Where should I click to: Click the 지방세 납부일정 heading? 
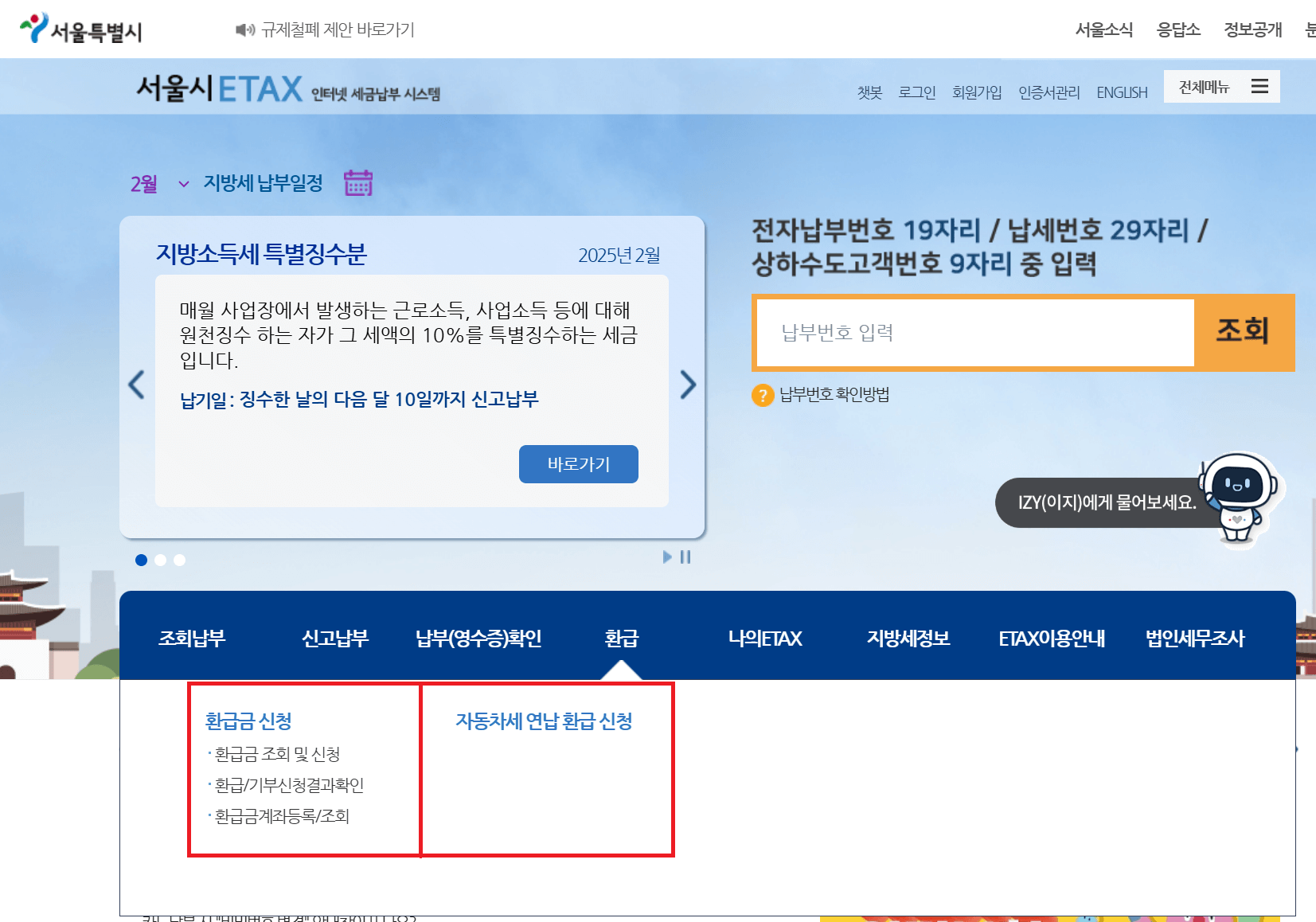coord(264,183)
